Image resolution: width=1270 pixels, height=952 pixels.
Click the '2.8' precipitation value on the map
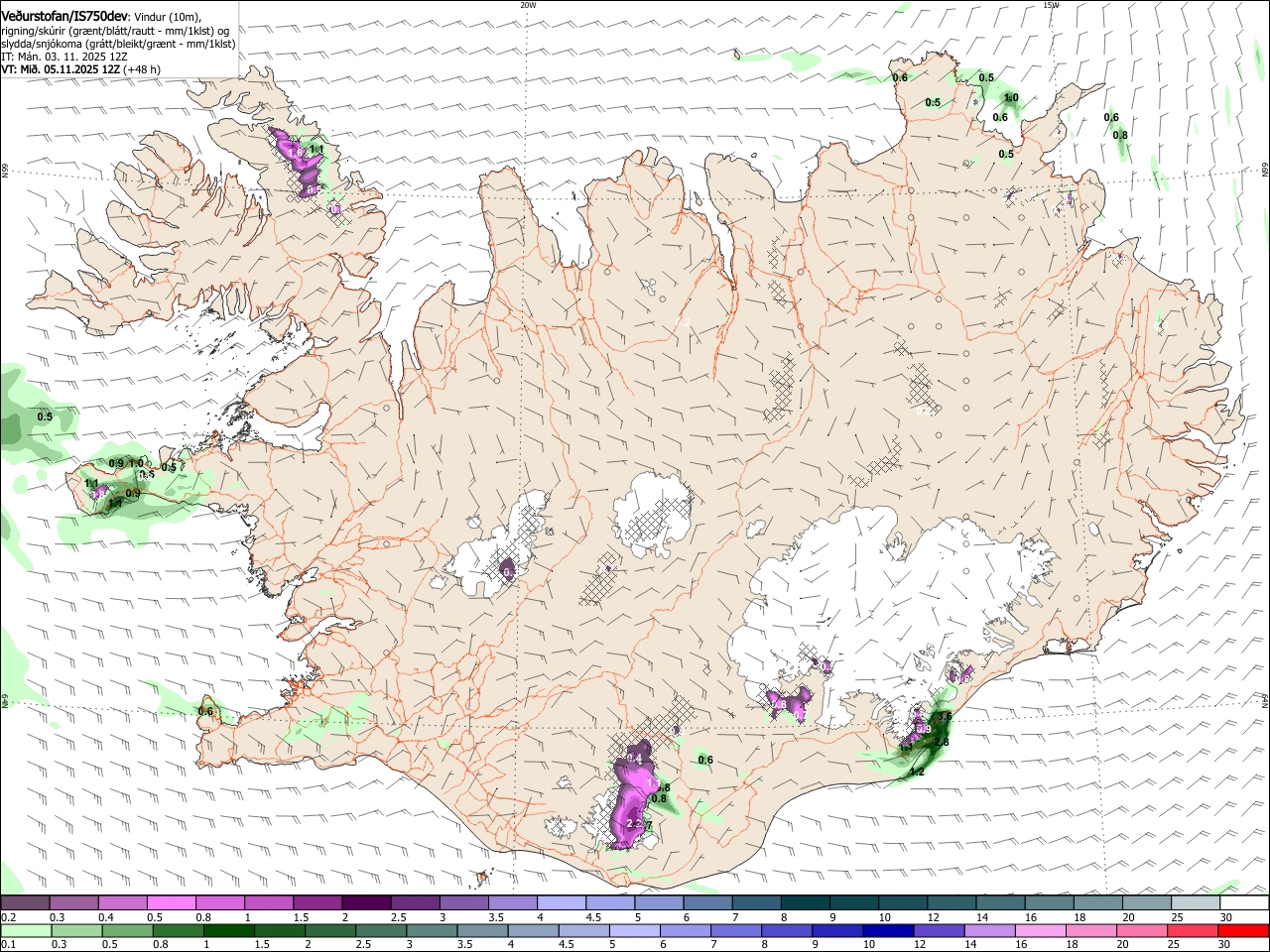942,742
